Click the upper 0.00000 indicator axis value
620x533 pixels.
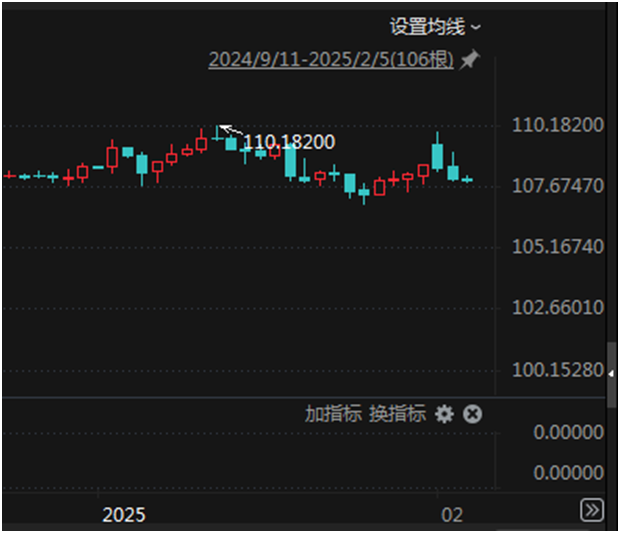[569, 432]
